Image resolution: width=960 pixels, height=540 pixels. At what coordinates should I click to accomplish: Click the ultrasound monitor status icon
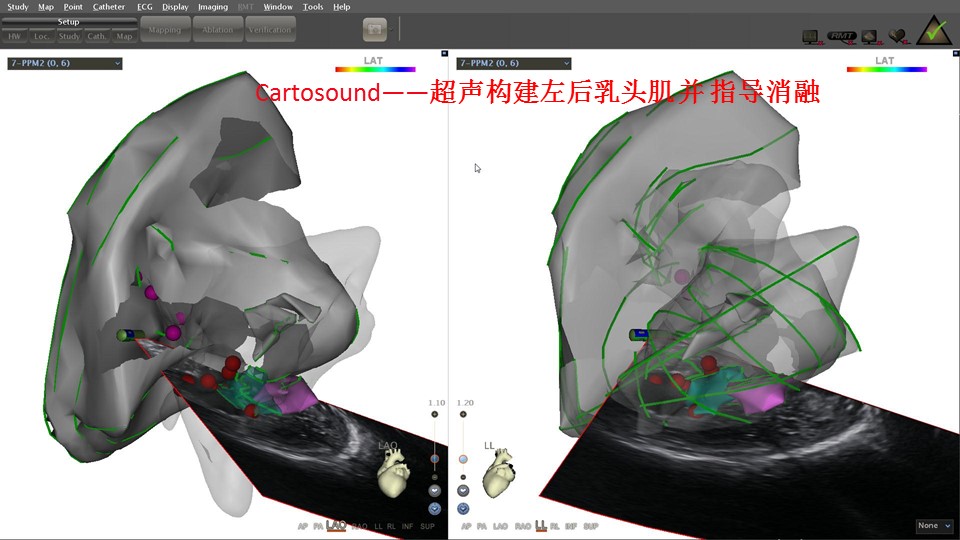click(x=871, y=37)
